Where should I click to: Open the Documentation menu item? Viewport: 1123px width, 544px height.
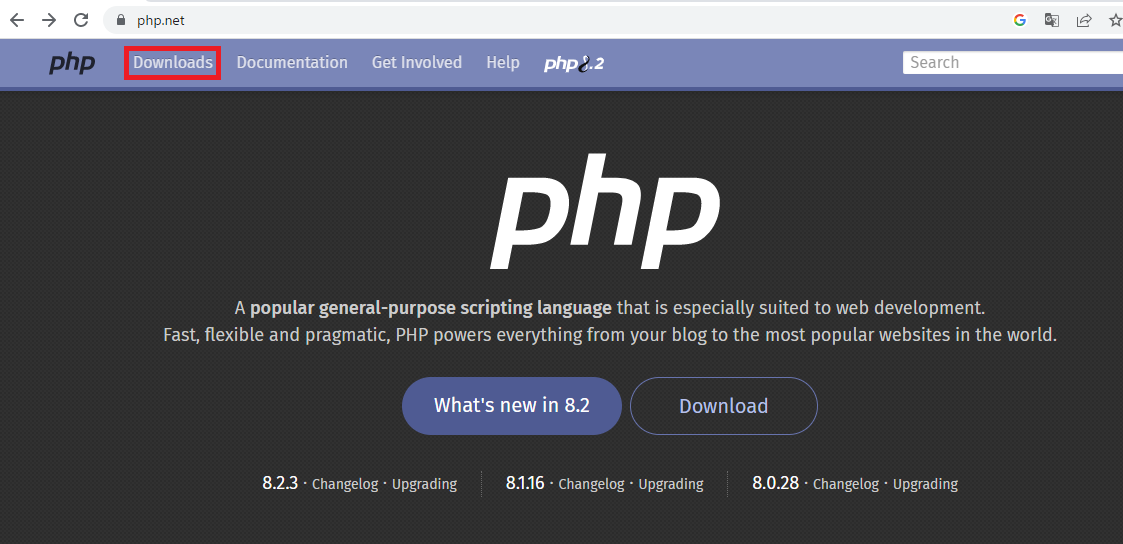click(292, 62)
